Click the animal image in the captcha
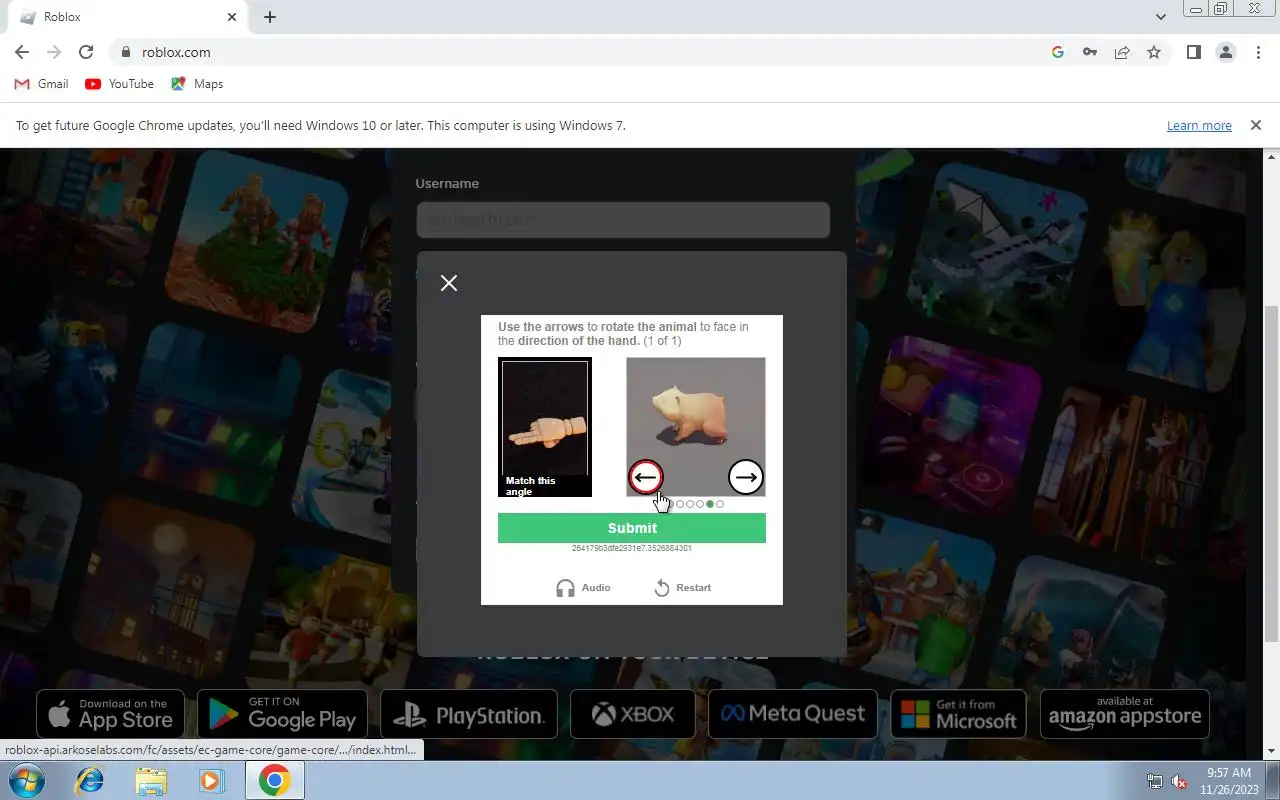 pyautogui.click(x=696, y=427)
